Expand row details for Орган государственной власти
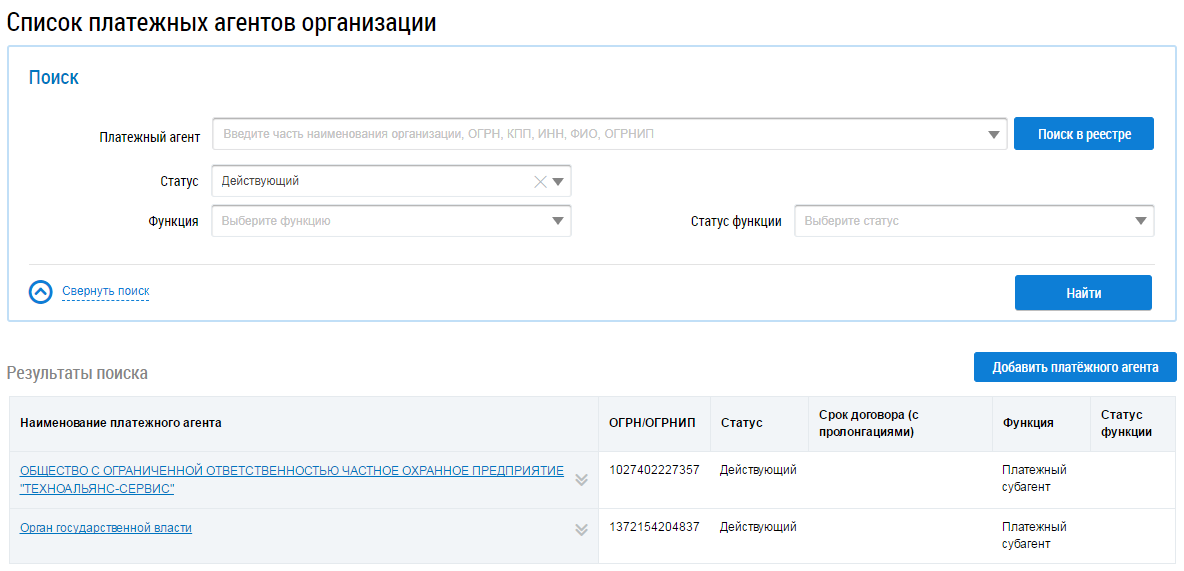This screenshot has width=1184, height=571. (x=581, y=529)
